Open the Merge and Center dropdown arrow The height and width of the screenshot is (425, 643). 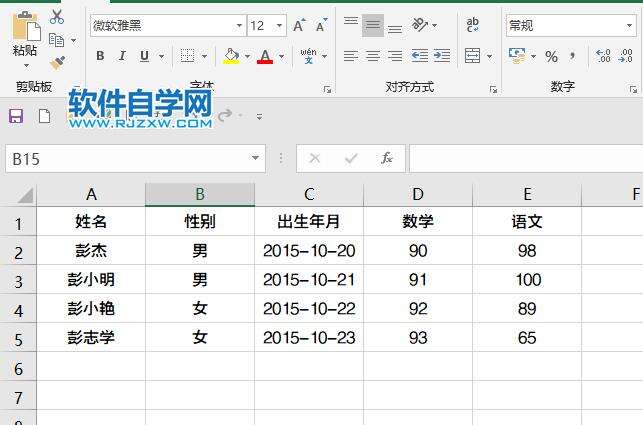[x=490, y=56]
